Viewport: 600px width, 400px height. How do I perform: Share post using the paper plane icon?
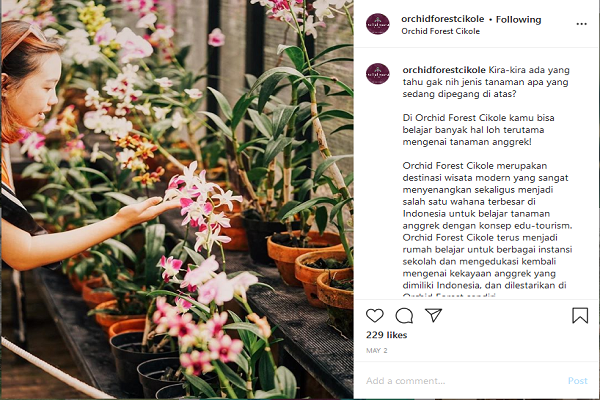point(434,315)
